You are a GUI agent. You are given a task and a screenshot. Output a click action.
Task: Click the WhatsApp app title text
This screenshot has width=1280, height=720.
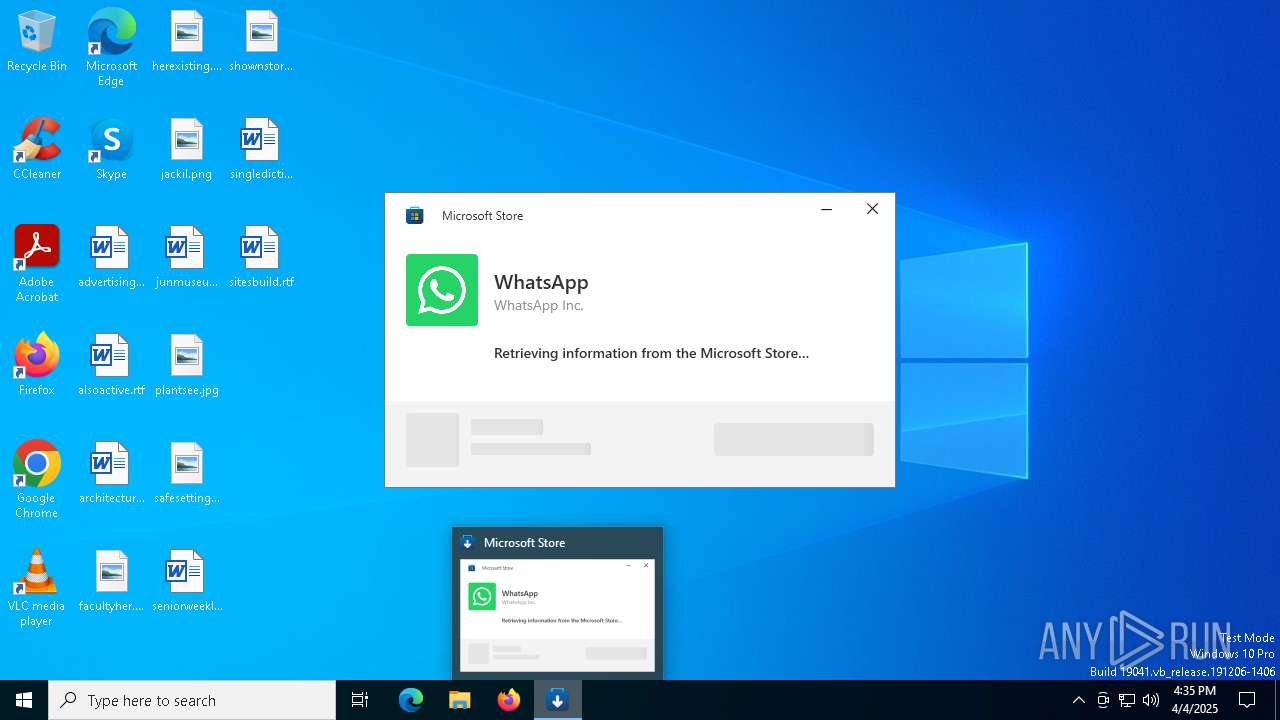(541, 282)
